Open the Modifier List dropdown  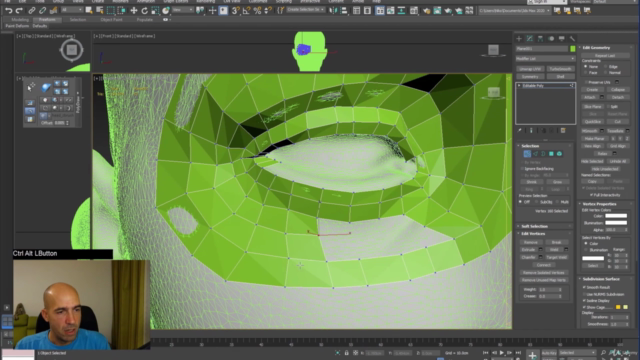click(545, 59)
